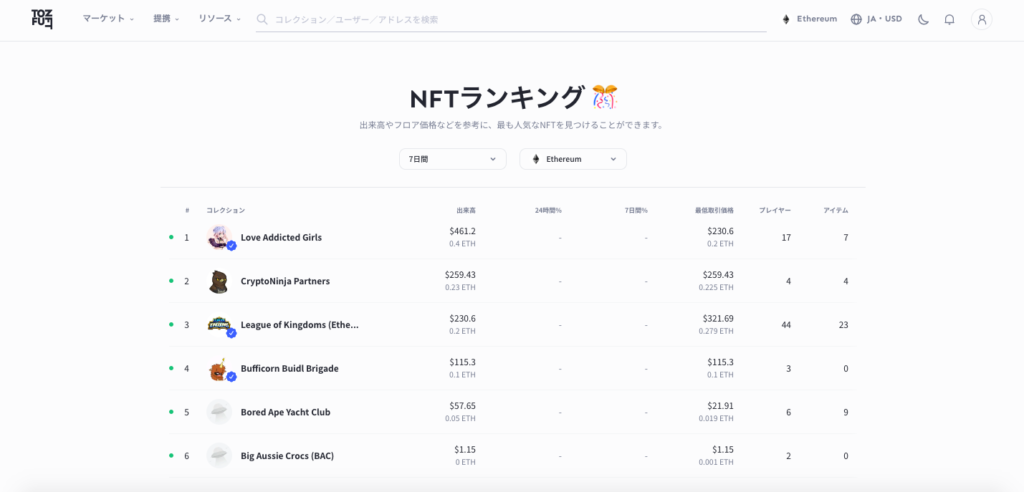Open Big Aussie Crocs (BAC) collection
Image resolution: width=1024 pixels, height=492 pixels.
coord(287,456)
